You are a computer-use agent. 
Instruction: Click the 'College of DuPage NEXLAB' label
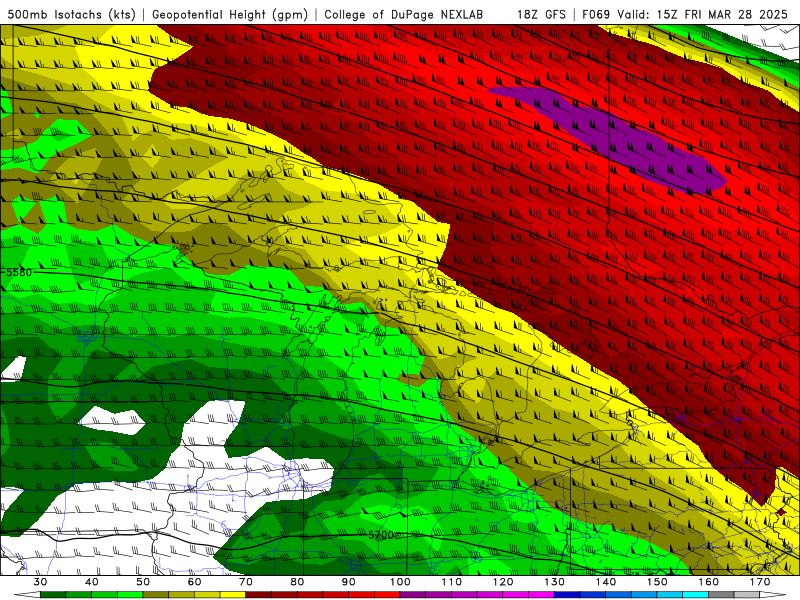(404, 14)
